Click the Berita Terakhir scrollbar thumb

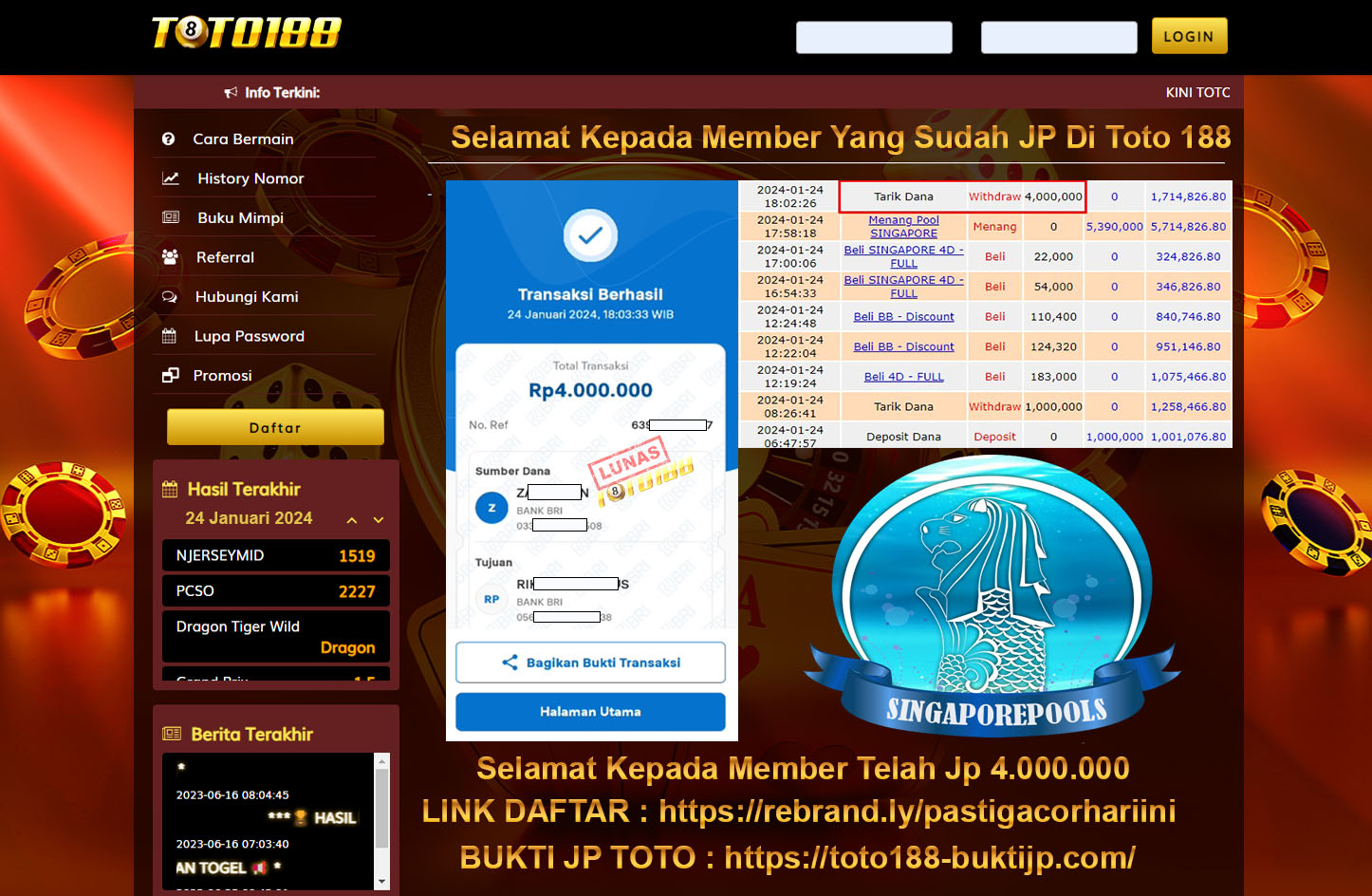click(382, 808)
